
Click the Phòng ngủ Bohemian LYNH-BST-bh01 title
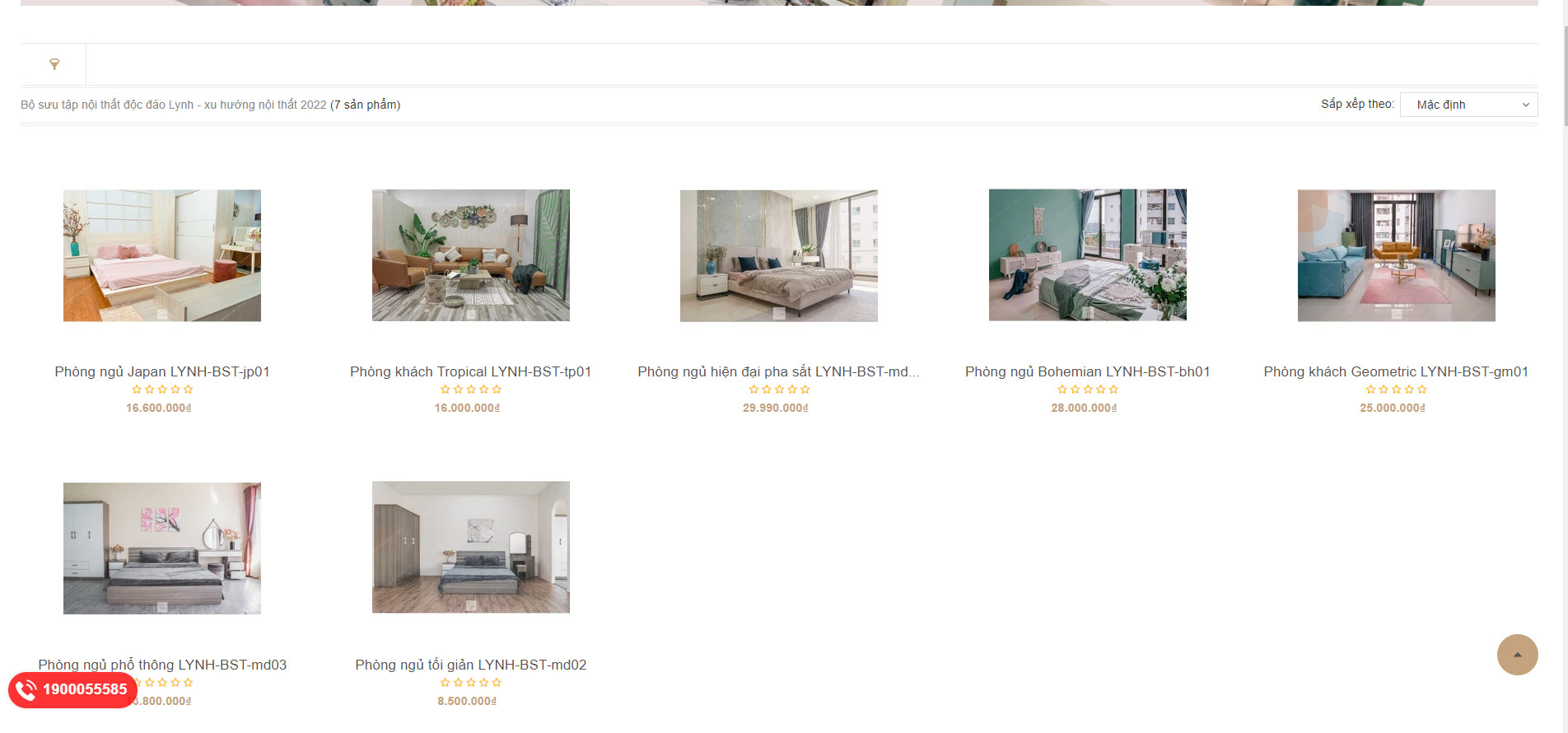coord(1088,371)
